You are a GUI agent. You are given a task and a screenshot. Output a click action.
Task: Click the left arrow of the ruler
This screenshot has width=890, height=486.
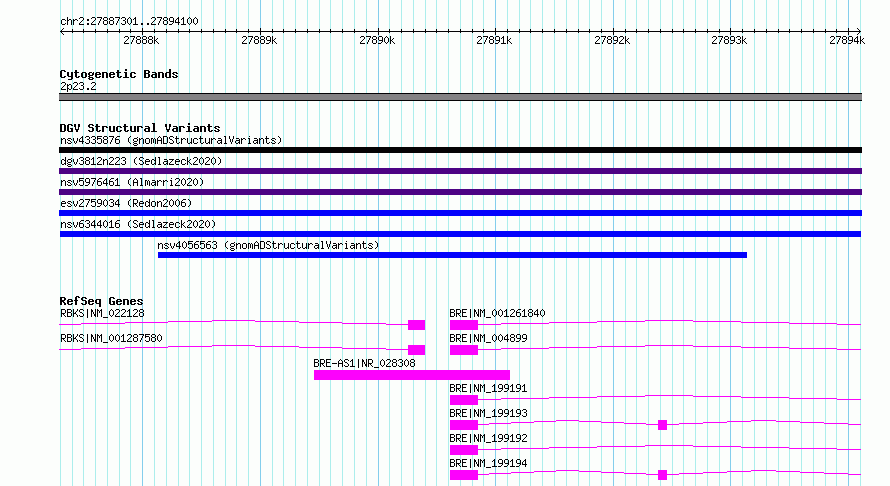62,31
